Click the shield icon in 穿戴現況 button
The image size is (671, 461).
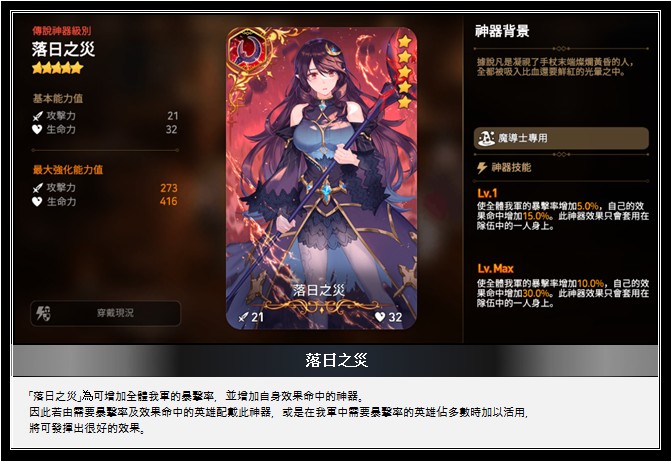43,313
